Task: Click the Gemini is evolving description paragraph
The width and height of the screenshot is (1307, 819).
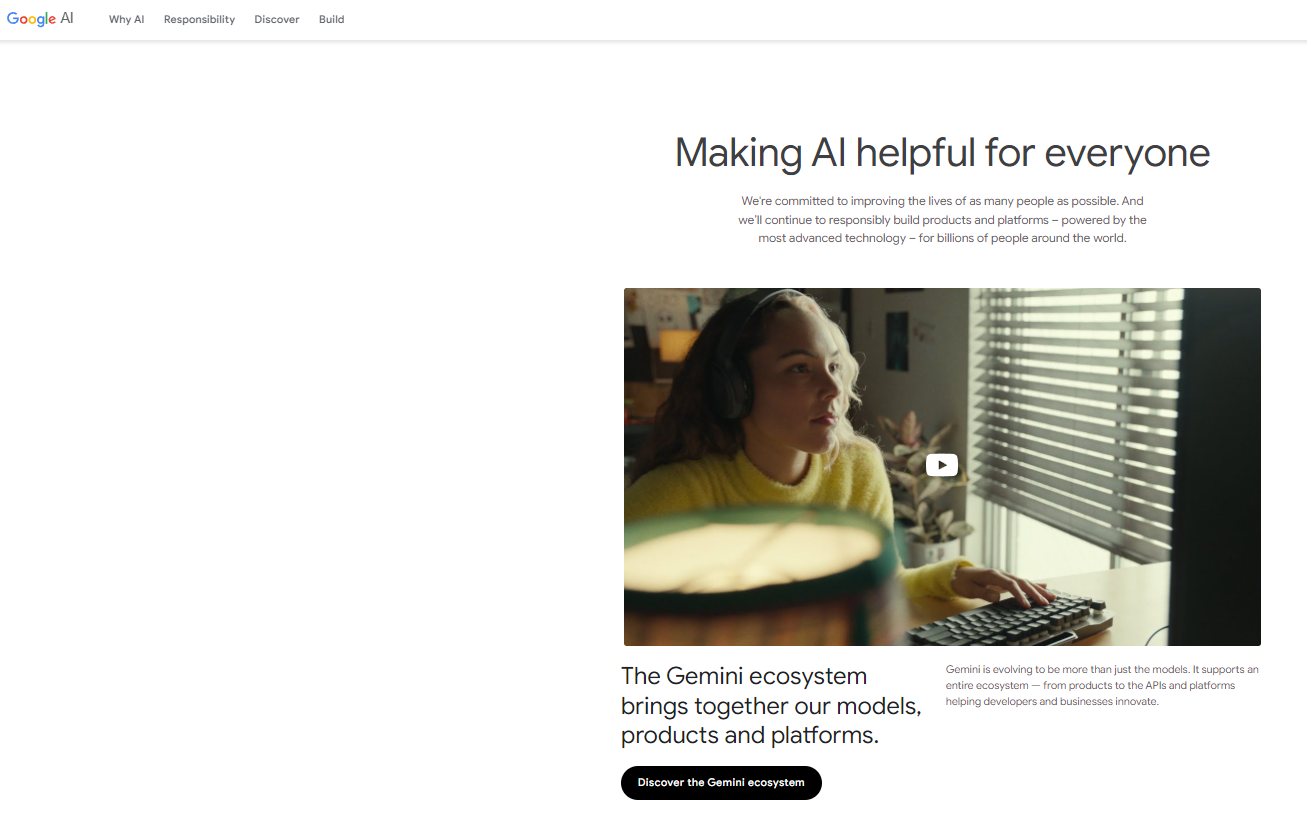Action: pyautogui.click(x=1102, y=685)
